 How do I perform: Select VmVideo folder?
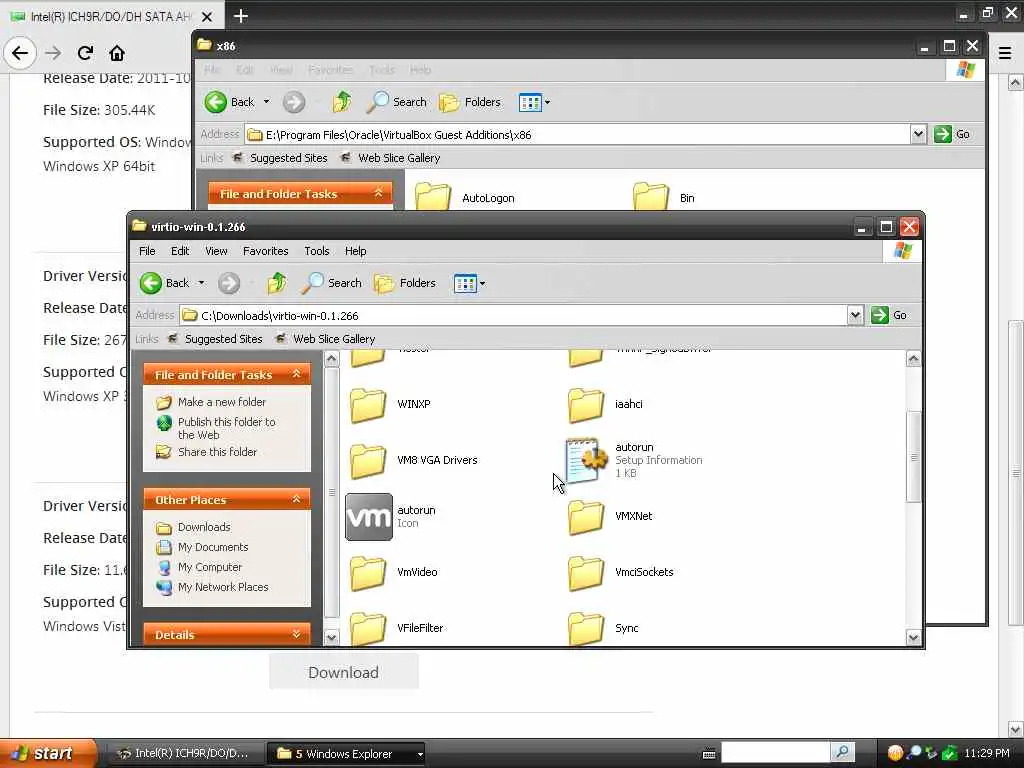392,572
